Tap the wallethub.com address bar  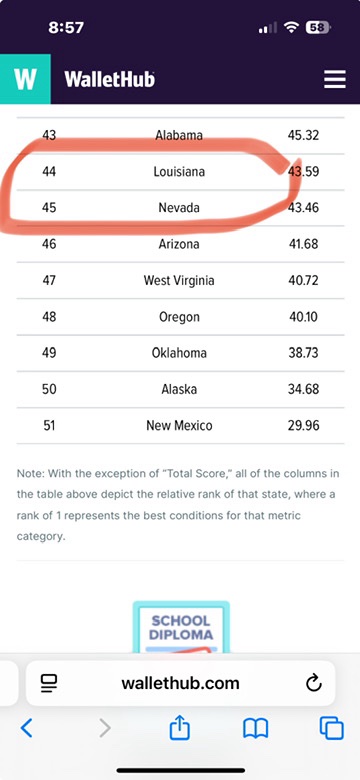(x=180, y=683)
